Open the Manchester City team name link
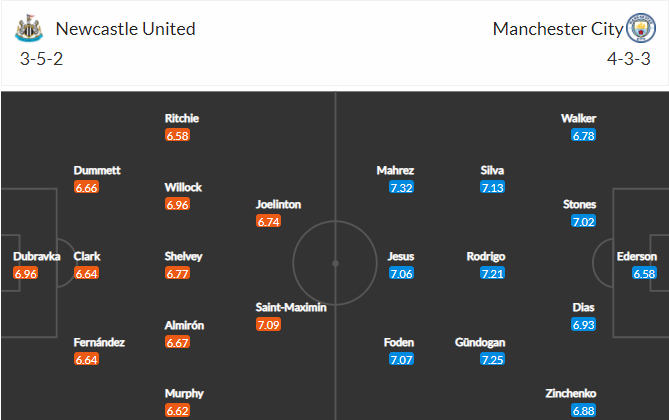 558,29
